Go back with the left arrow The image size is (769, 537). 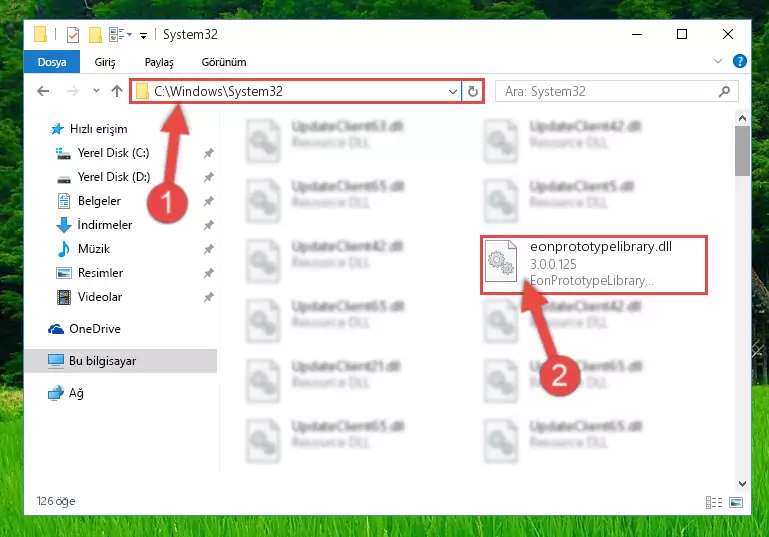[43, 91]
